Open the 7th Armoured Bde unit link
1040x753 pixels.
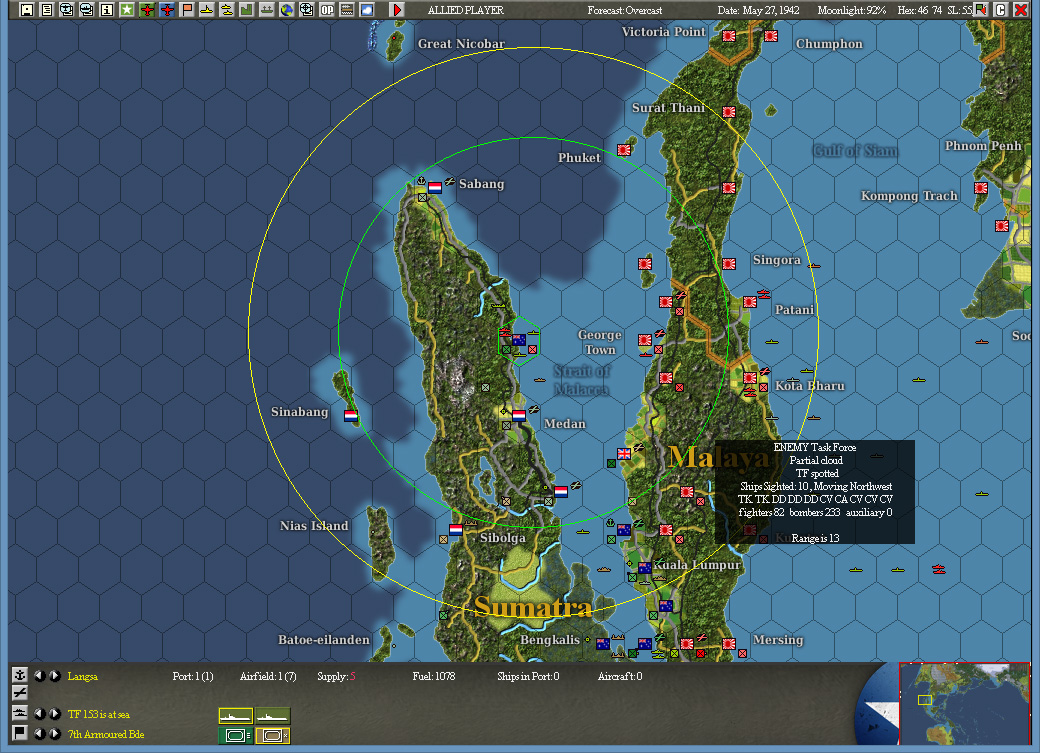pyautogui.click(x=106, y=734)
